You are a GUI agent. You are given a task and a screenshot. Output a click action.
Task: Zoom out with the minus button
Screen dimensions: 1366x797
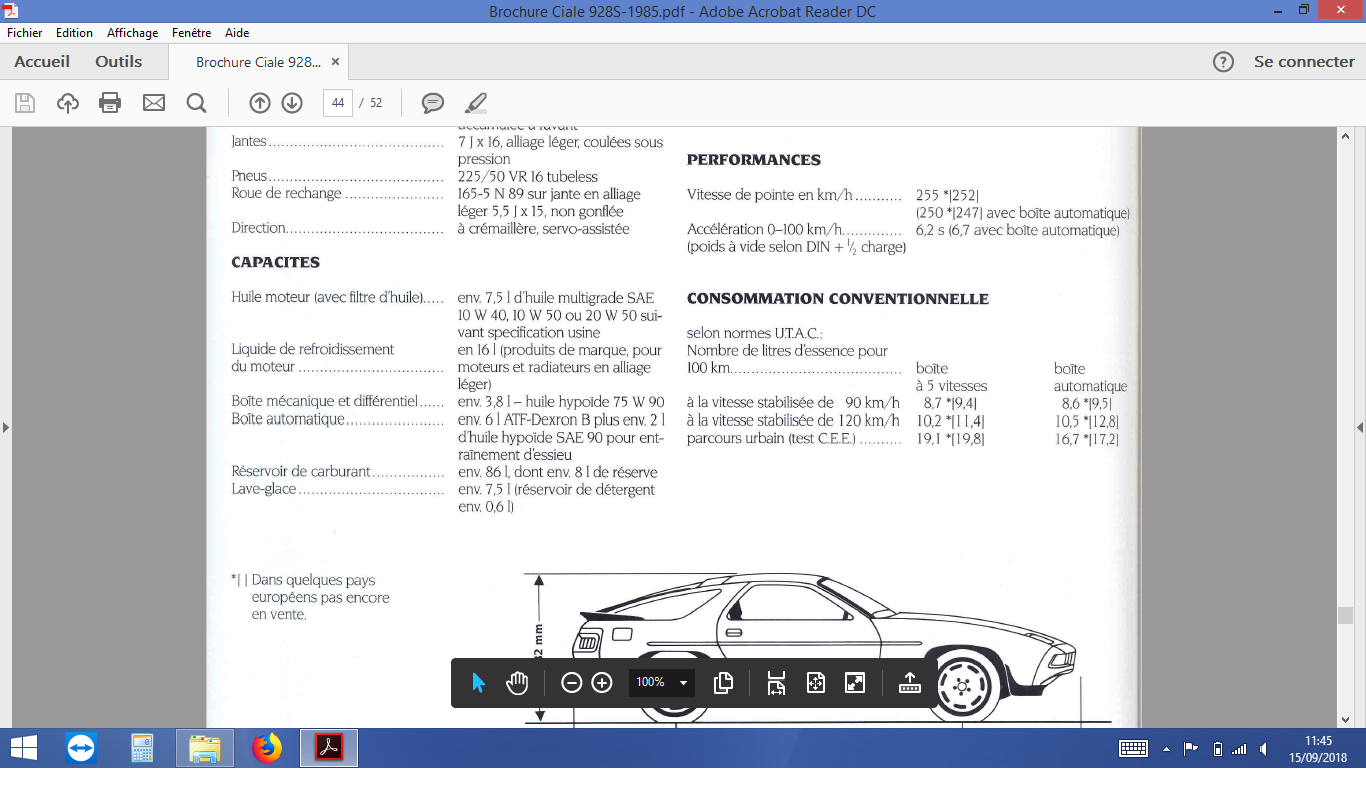pyautogui.click(x=571, y=682)
